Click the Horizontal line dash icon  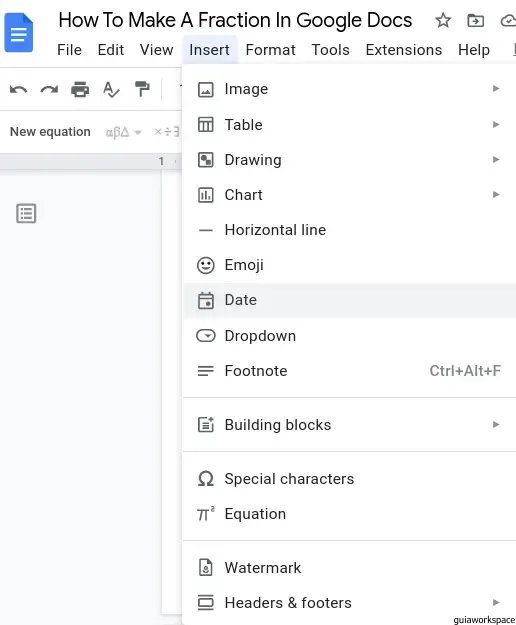tap(206, 230)
